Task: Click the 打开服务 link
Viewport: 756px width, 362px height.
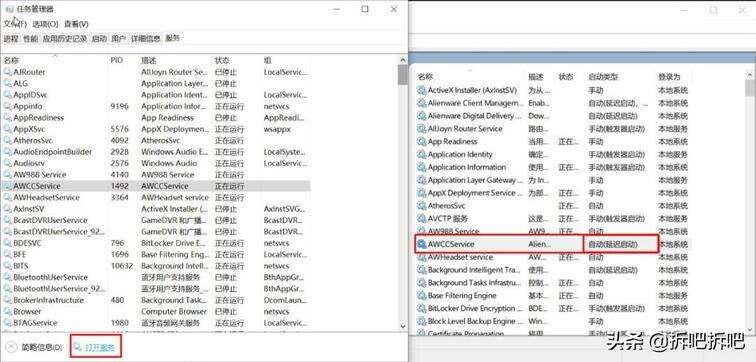Action: tap(100, 347)
